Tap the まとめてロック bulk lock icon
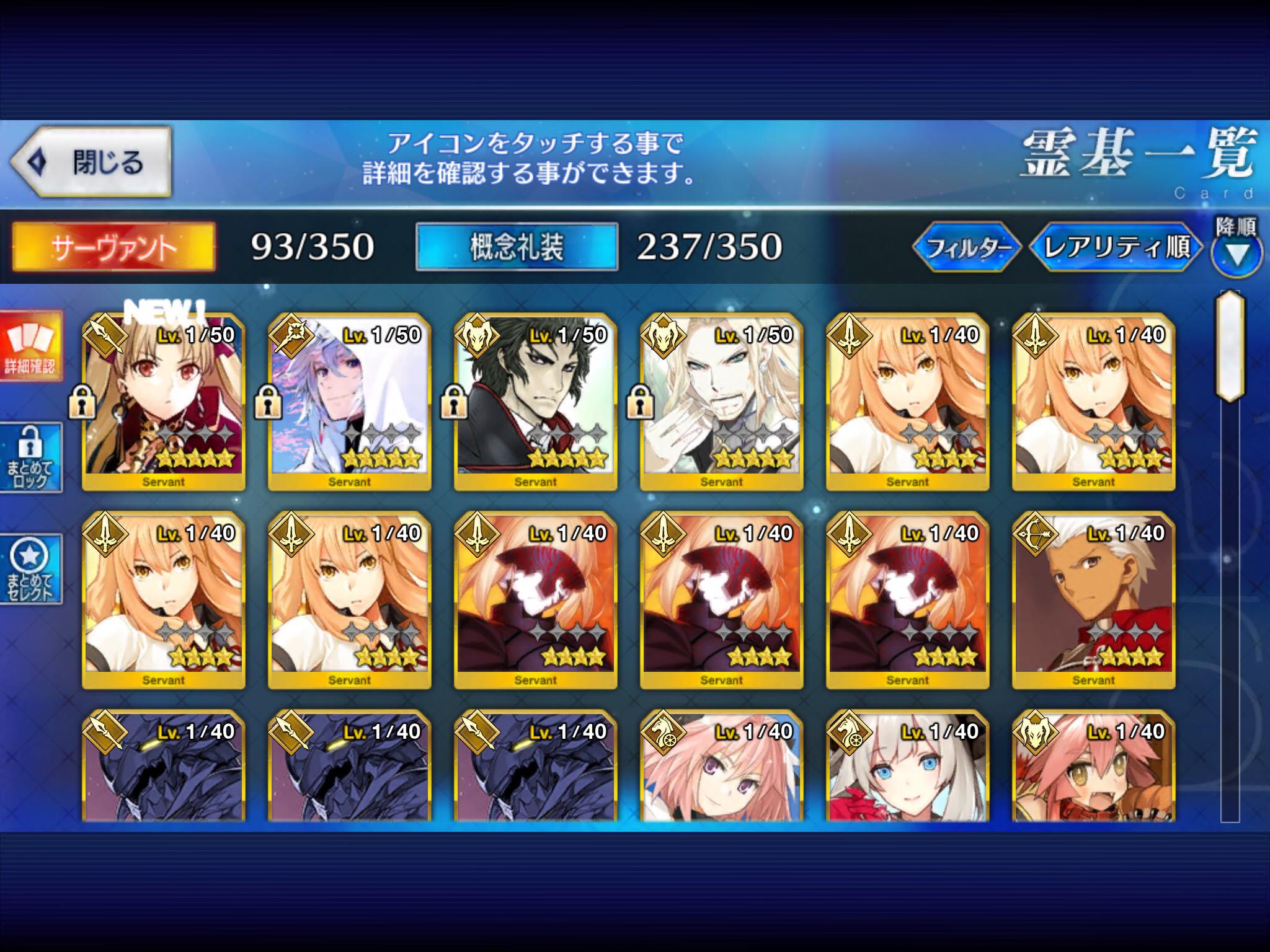Image resolution: width=1270 pixels, height=952 pixels. point(30,457)
